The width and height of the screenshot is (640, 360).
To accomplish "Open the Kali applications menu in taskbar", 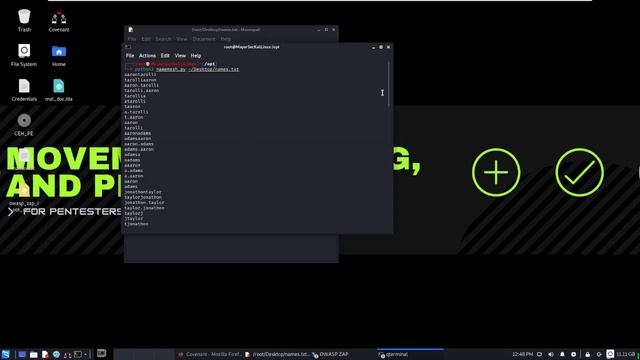I will point(6,354).
